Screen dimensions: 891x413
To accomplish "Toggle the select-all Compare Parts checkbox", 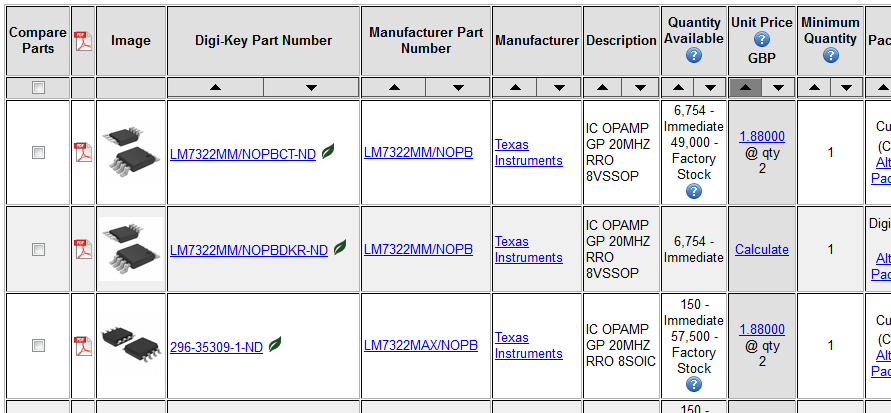I will point(38,87).
